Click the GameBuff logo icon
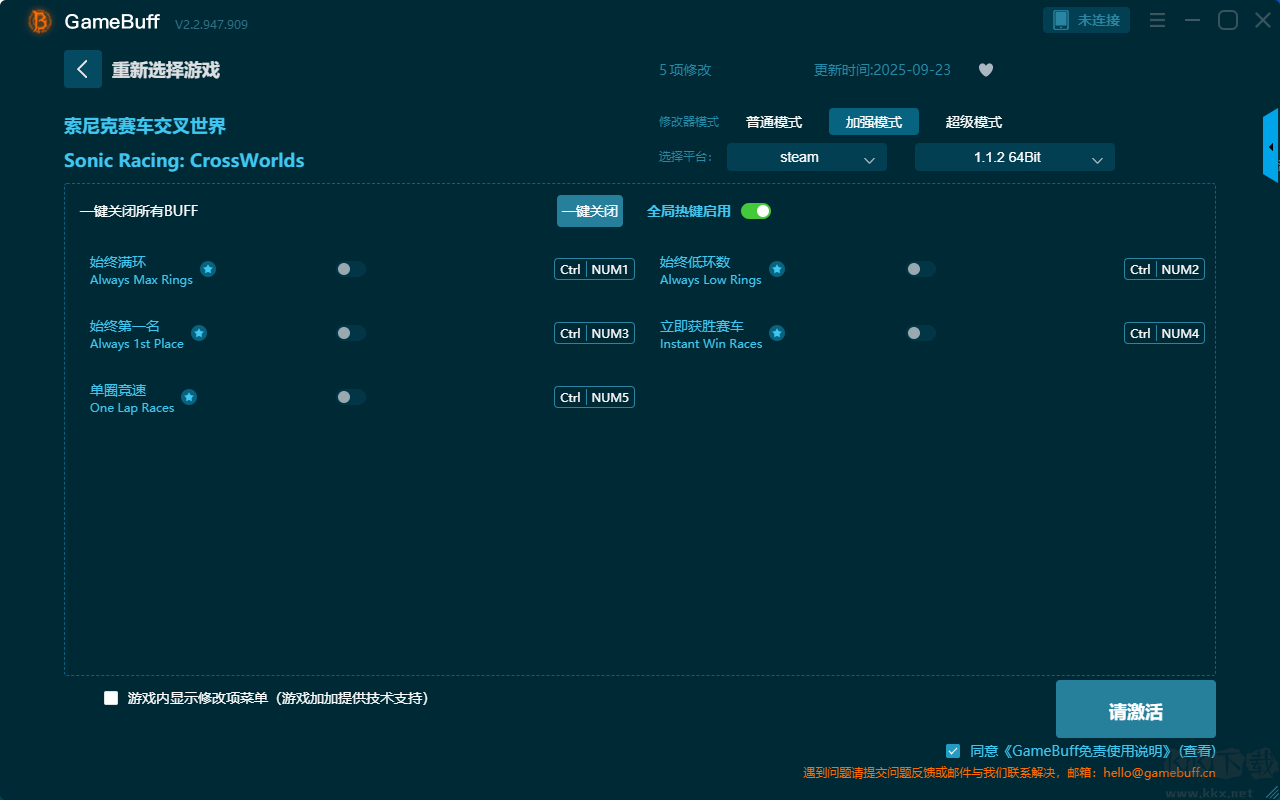The image size is (1280, 800). 40,21
